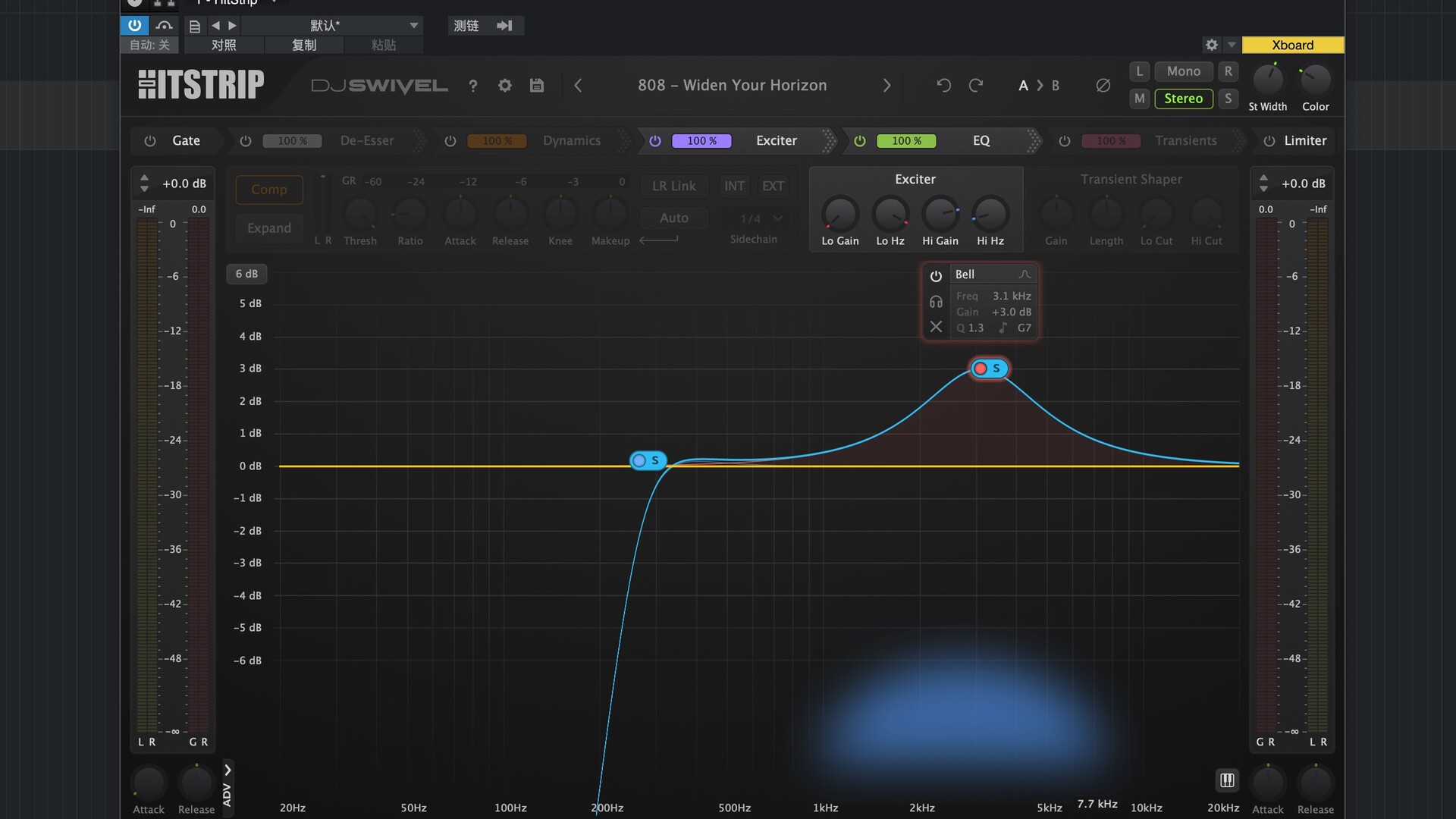The image size is (1456, 819).
Task: Click the Expand button
Action: 269,228
